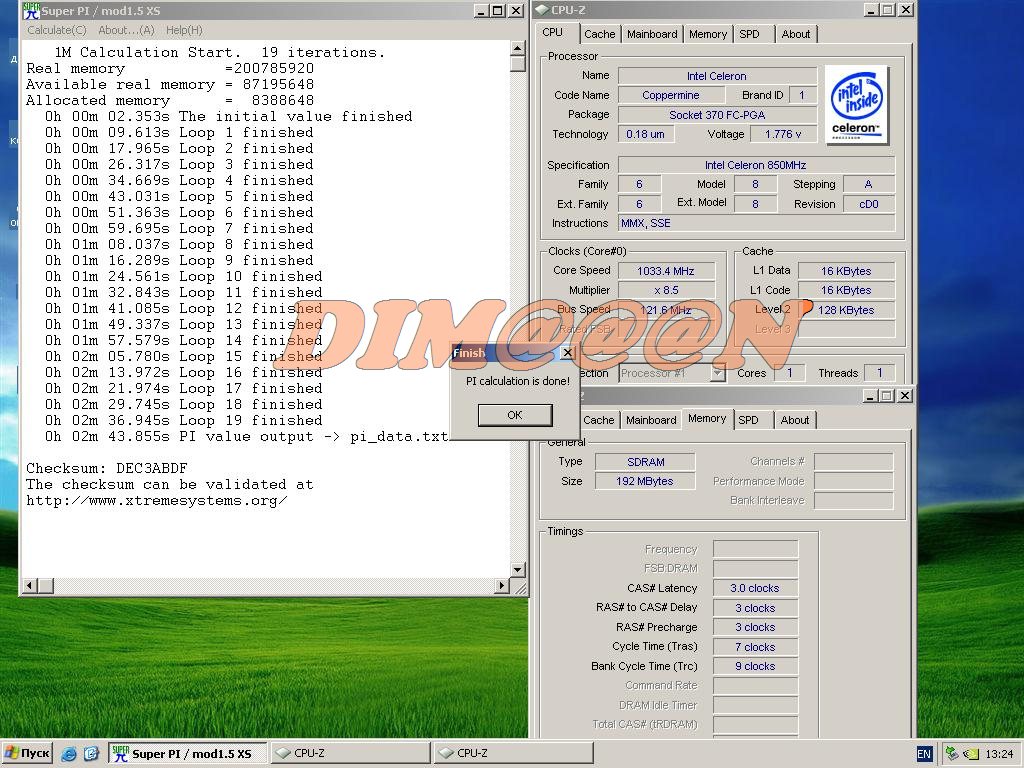Minimize the Super PI window
Viewport: 1024px width, 768px height.
click(x=481, y=10)
